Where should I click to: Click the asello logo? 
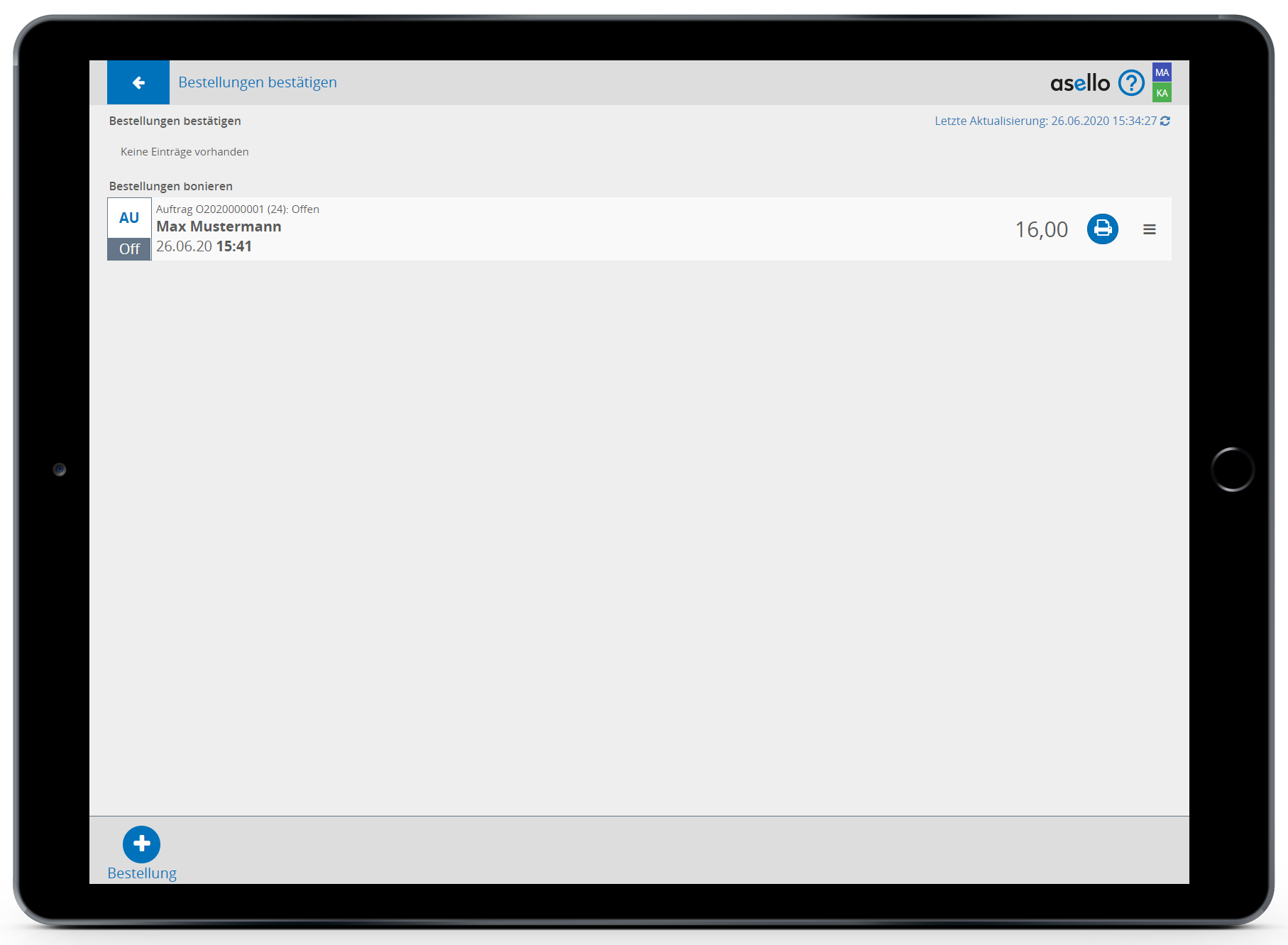1079,83
